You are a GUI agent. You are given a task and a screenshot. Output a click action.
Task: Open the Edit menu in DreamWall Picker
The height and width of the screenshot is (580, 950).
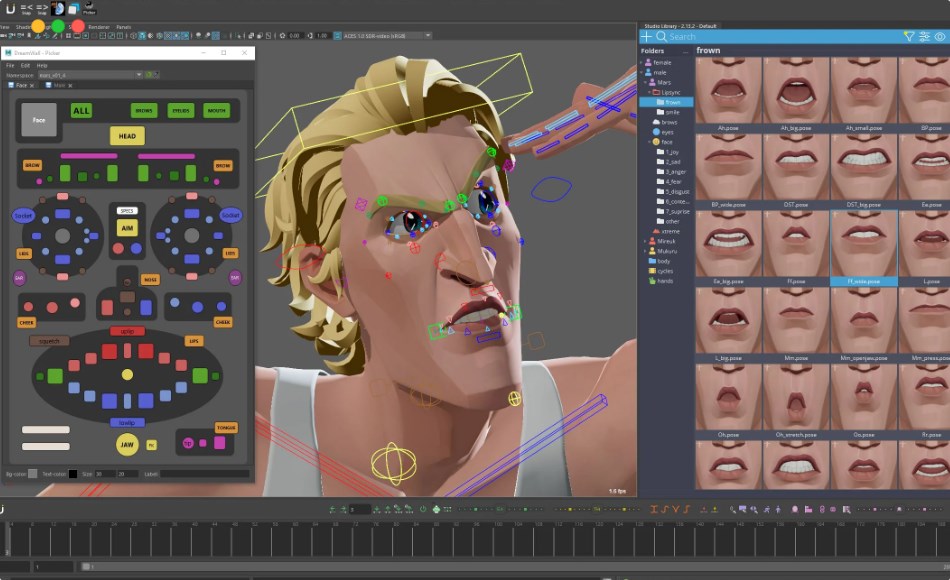(25, 65)
